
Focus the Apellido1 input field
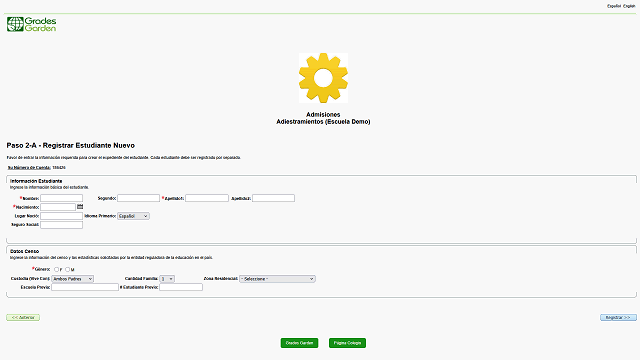click(x=207, y=198)
